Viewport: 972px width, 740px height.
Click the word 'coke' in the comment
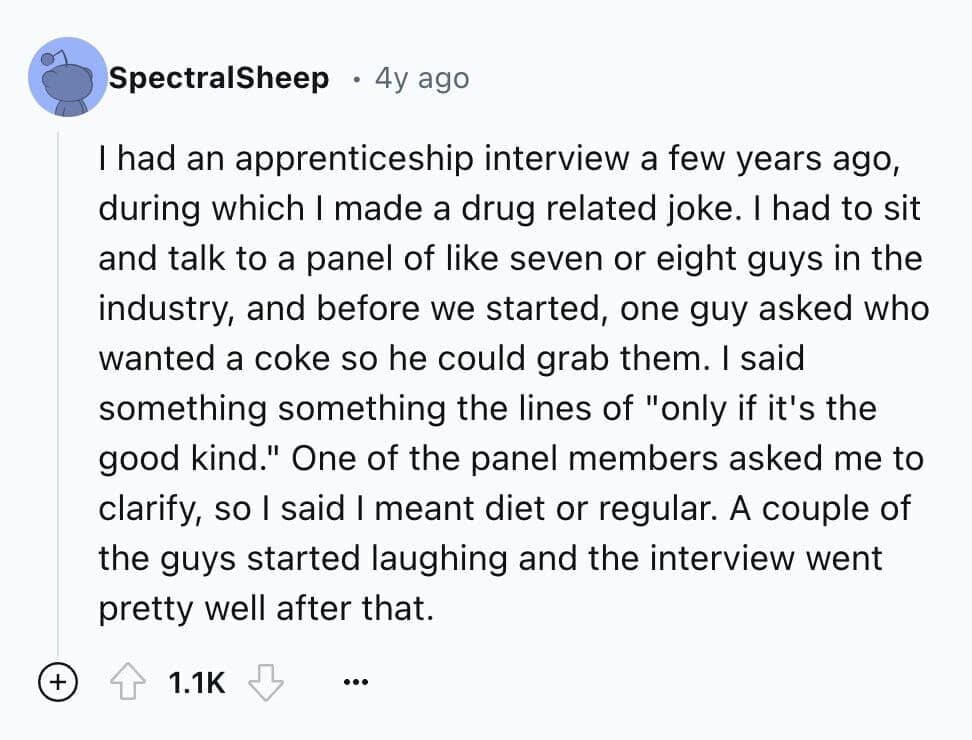(x=274, y=358)
